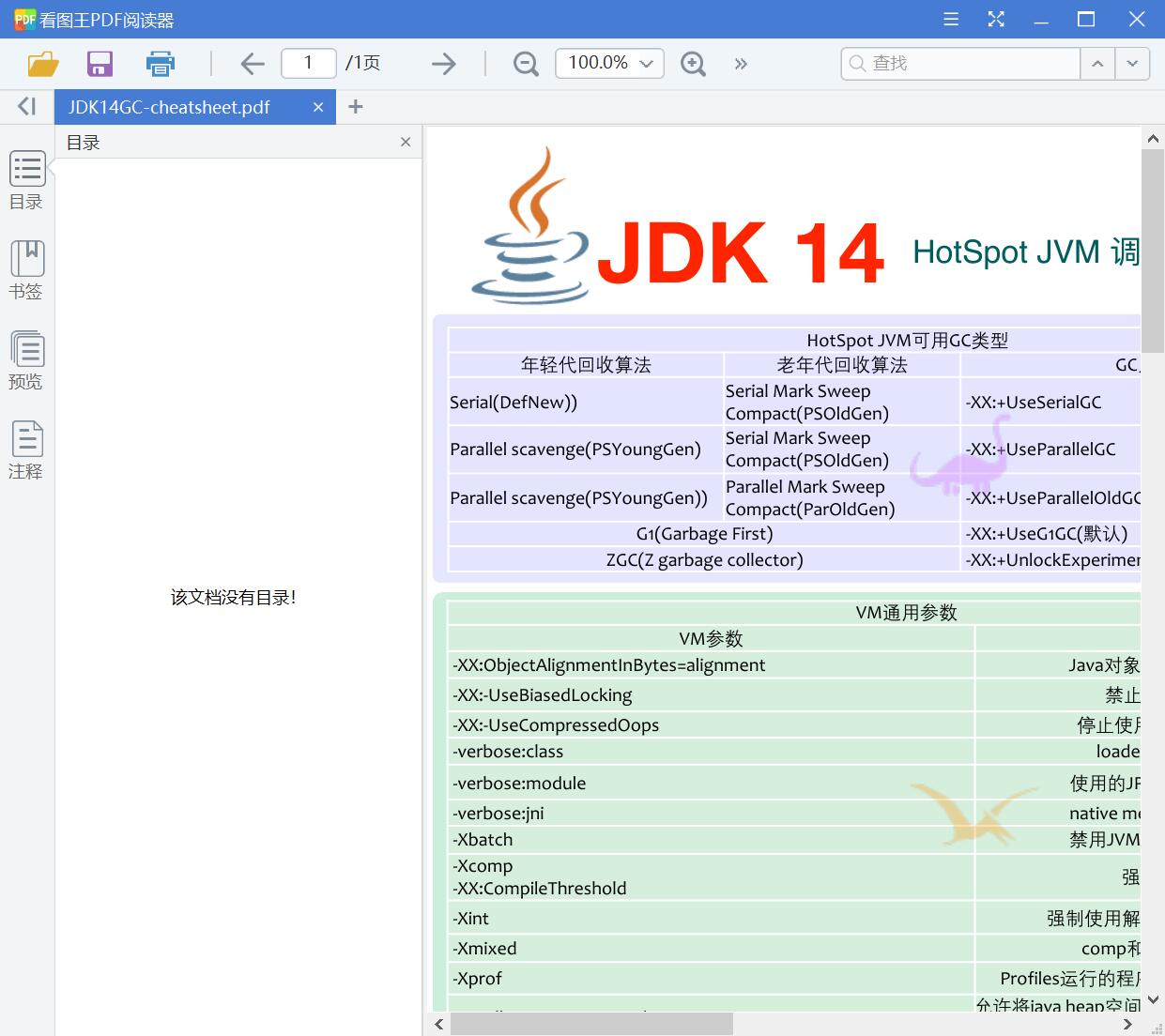
Task: Click the scroll down arrow of the document
Action: click(x=1153, y=1000)
